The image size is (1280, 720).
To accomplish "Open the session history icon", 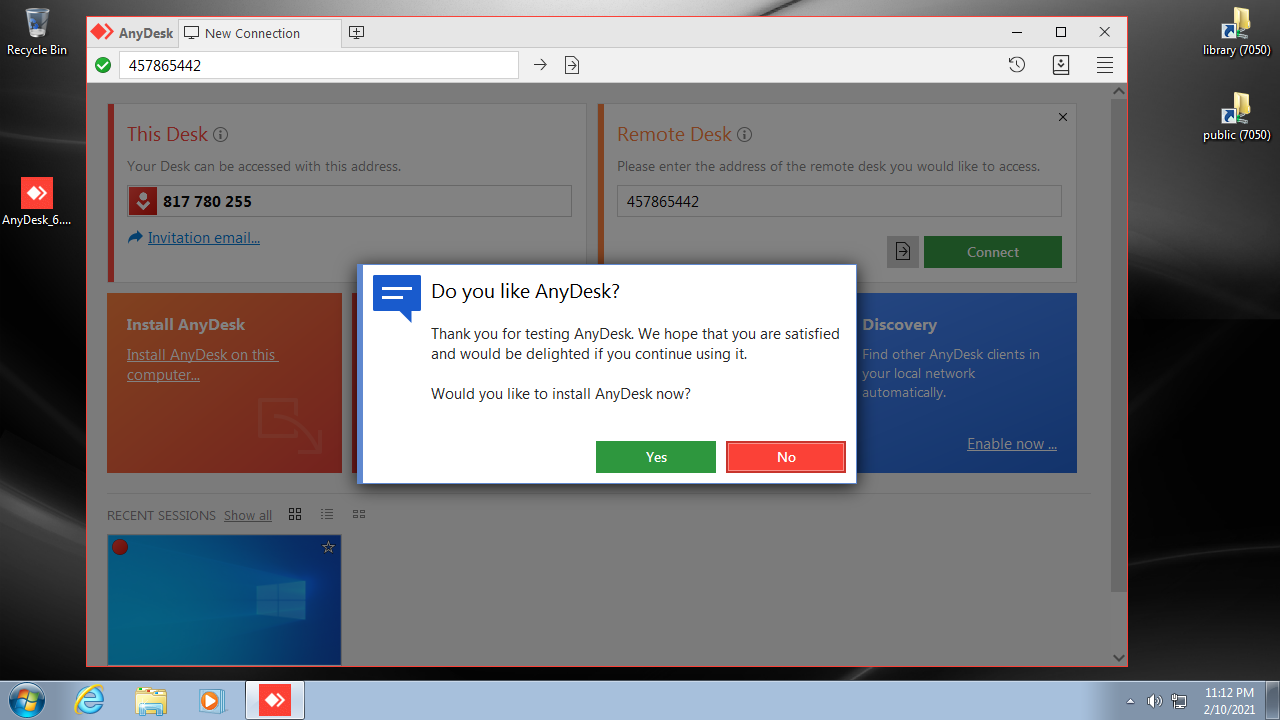I will click(1016, 65).
